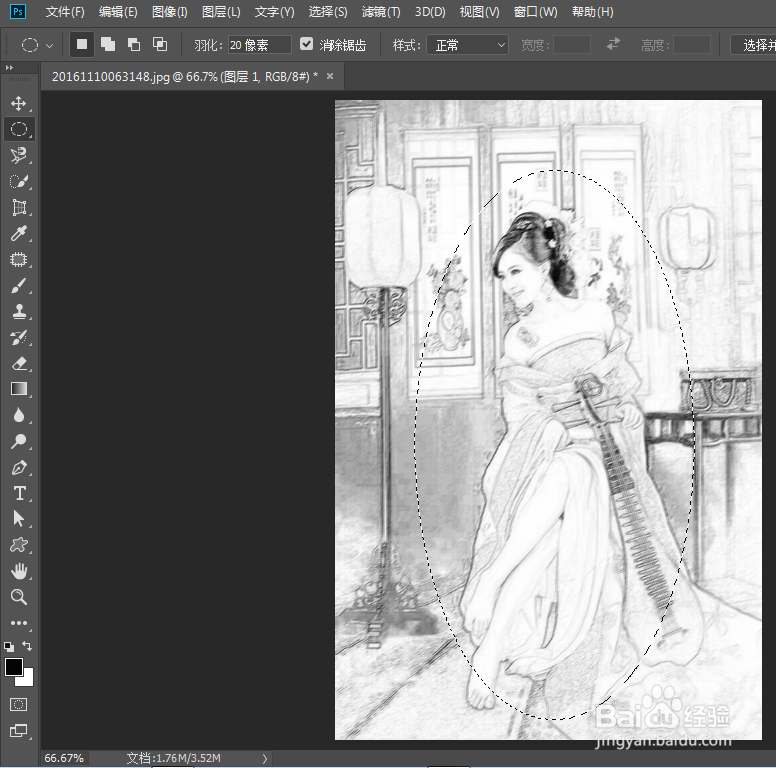This screenshot has width=776, height=768.
Task: Open the 滤镜(T) menu
Action: coord(381,12)
